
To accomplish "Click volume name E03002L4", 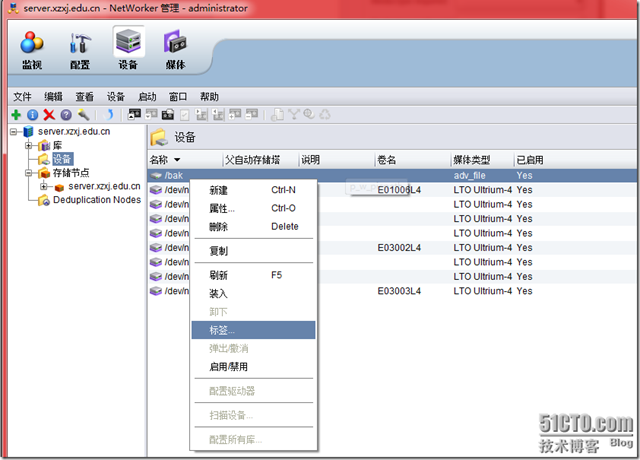I will point(399,248).
